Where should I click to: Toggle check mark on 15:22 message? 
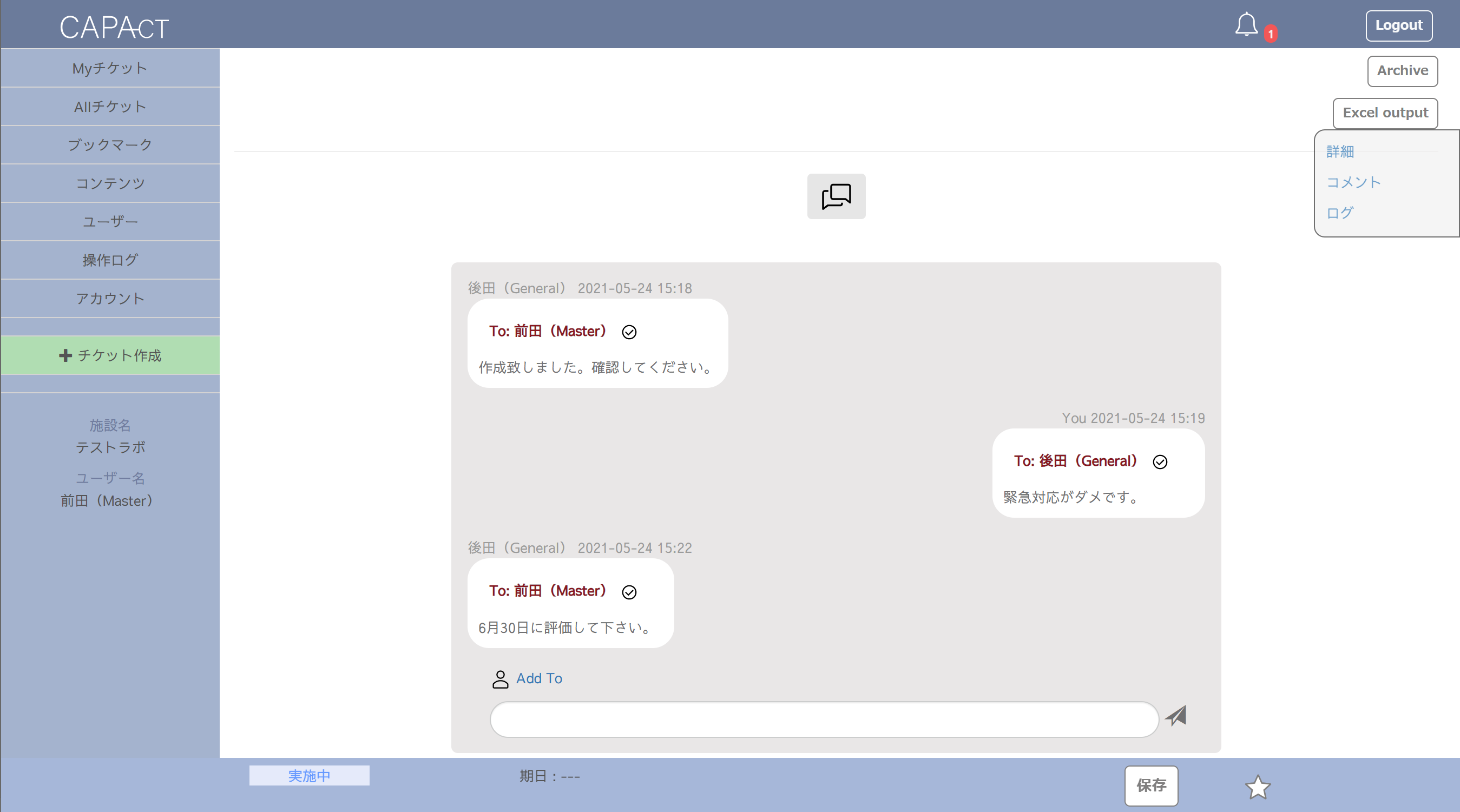click(x=629, y=592)
